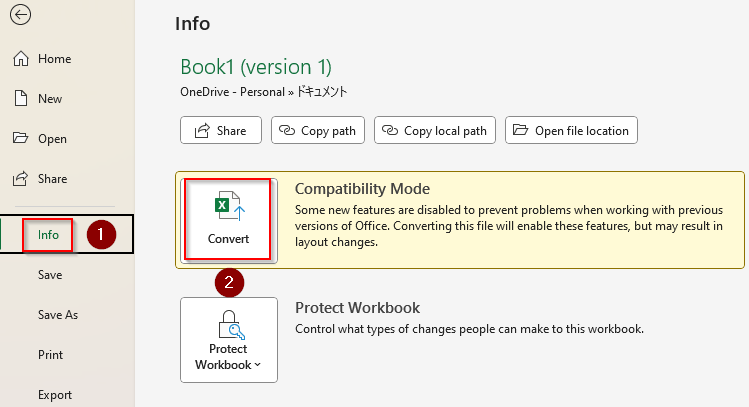Click the Compatibility Mode heading
This screenshot has height=407, width=749.
point(362,189)
